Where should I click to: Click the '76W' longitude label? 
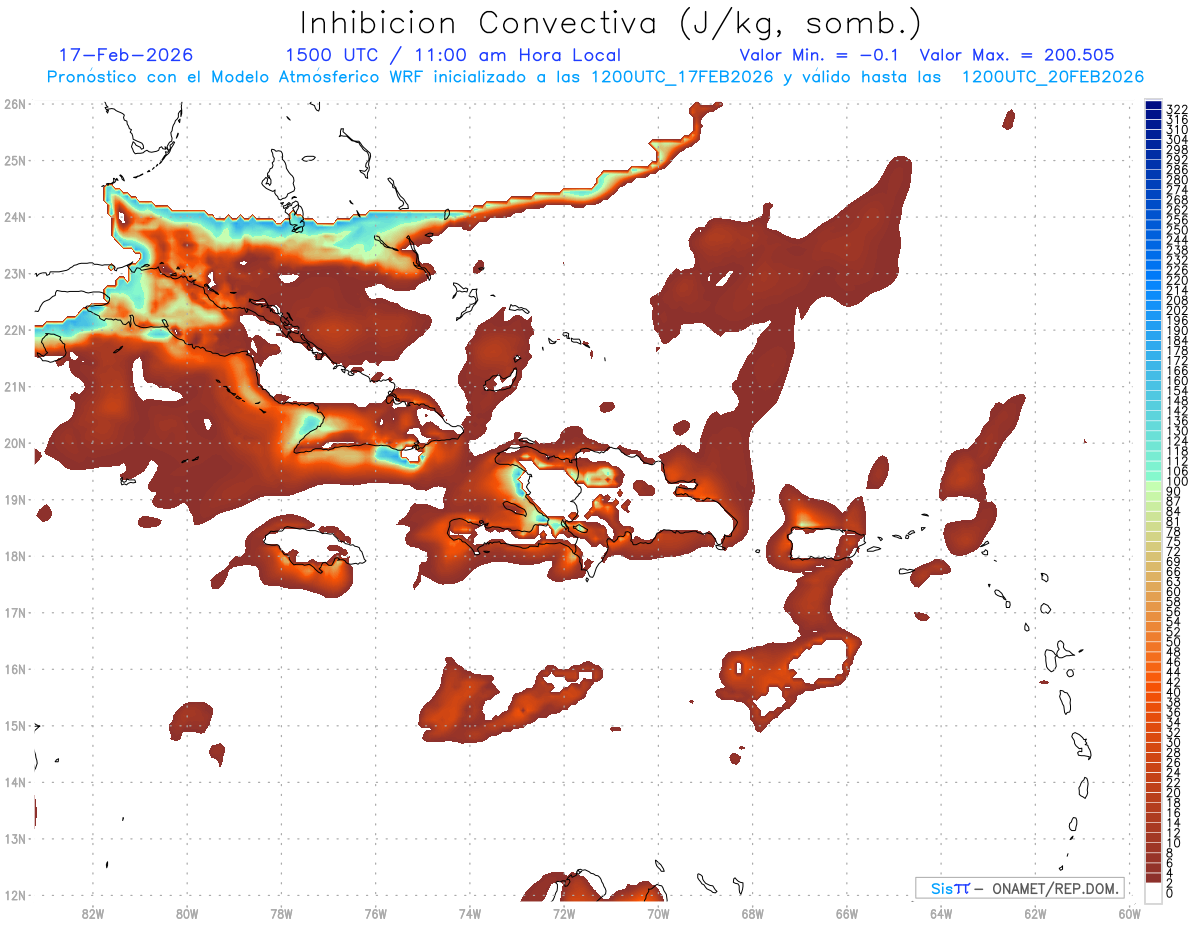(376, 913)
